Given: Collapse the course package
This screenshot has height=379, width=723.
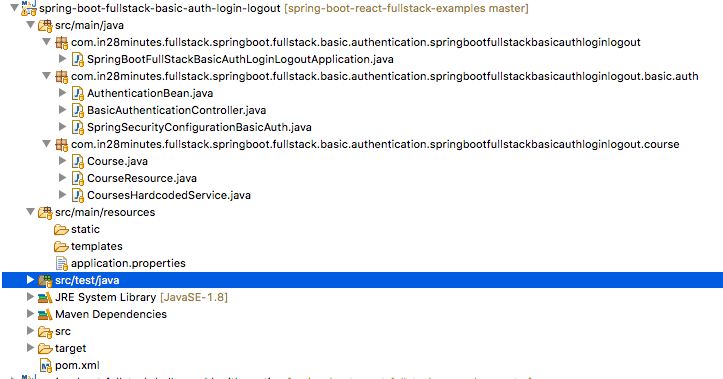Looking at the screenshot, I should [47, 144].
